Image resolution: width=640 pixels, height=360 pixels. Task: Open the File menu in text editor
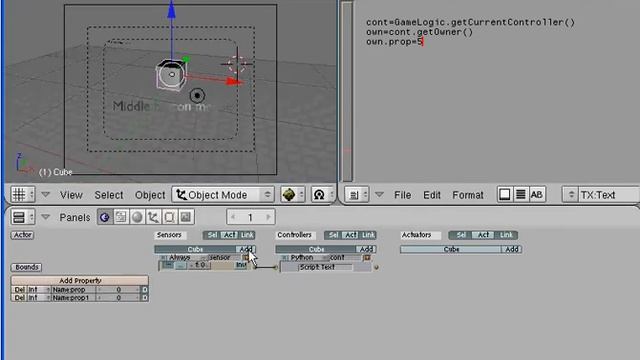pos(402,195)
